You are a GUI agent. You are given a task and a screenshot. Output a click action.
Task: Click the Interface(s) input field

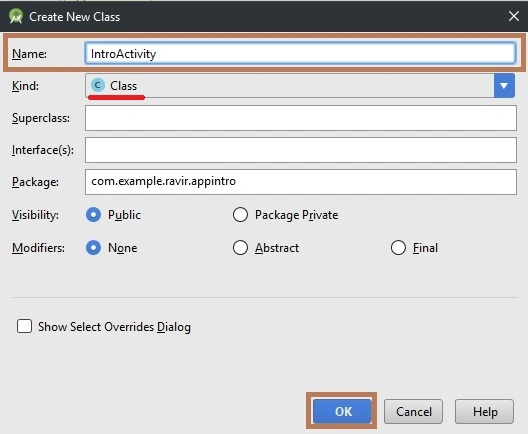pyautogui.click(x=301, y=150)
